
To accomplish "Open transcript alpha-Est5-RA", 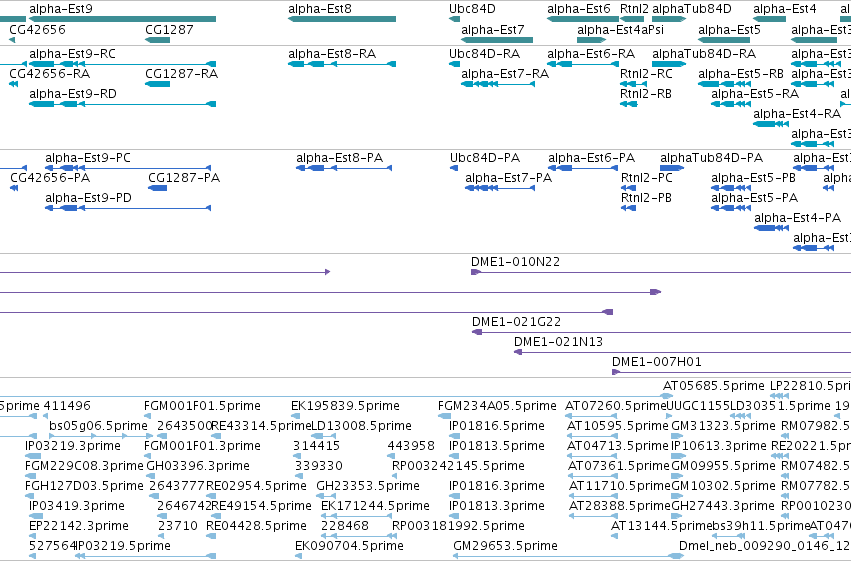I will point(731,104).
